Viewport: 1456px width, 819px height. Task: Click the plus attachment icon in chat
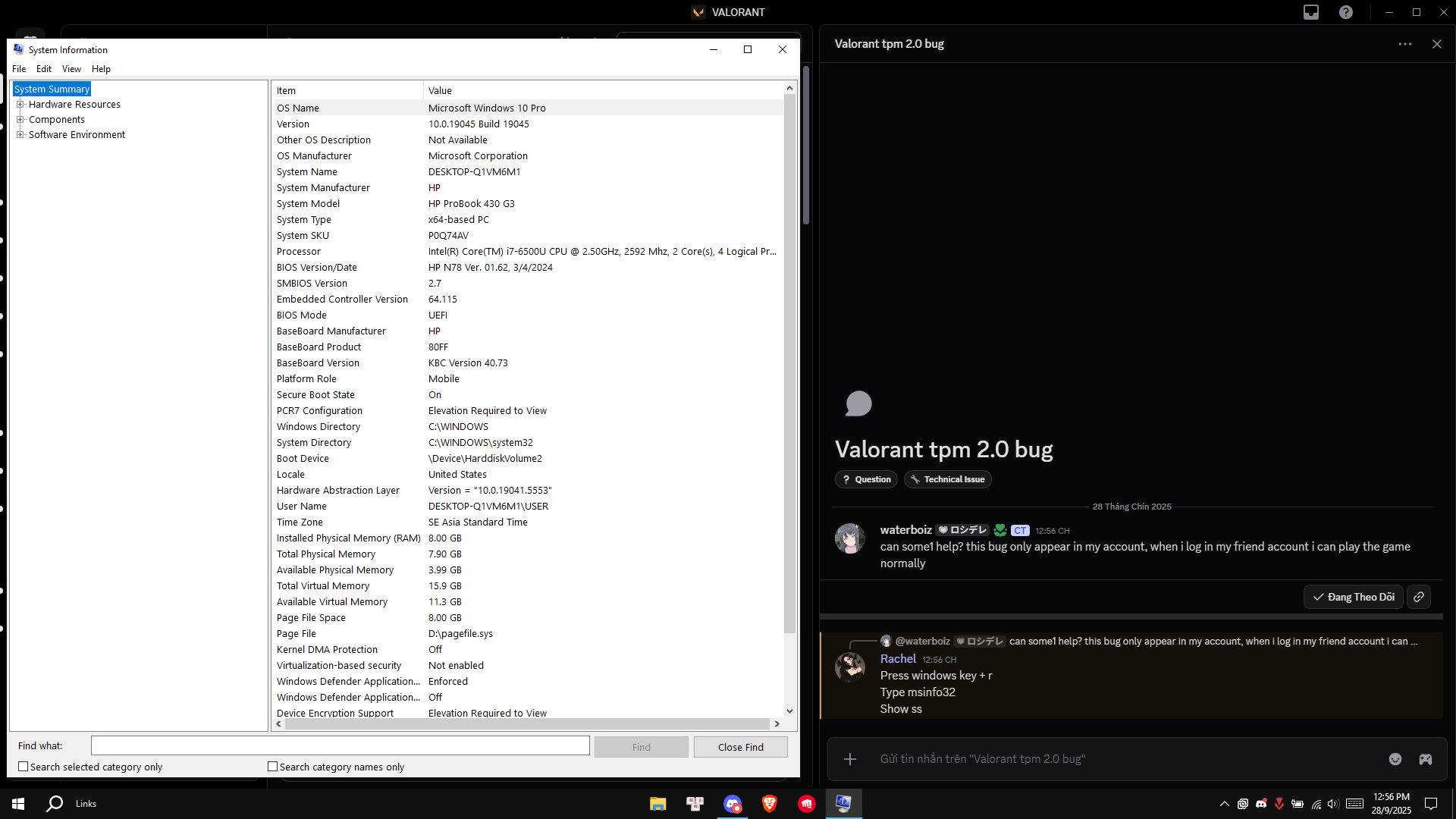click(x=850, y=759)
